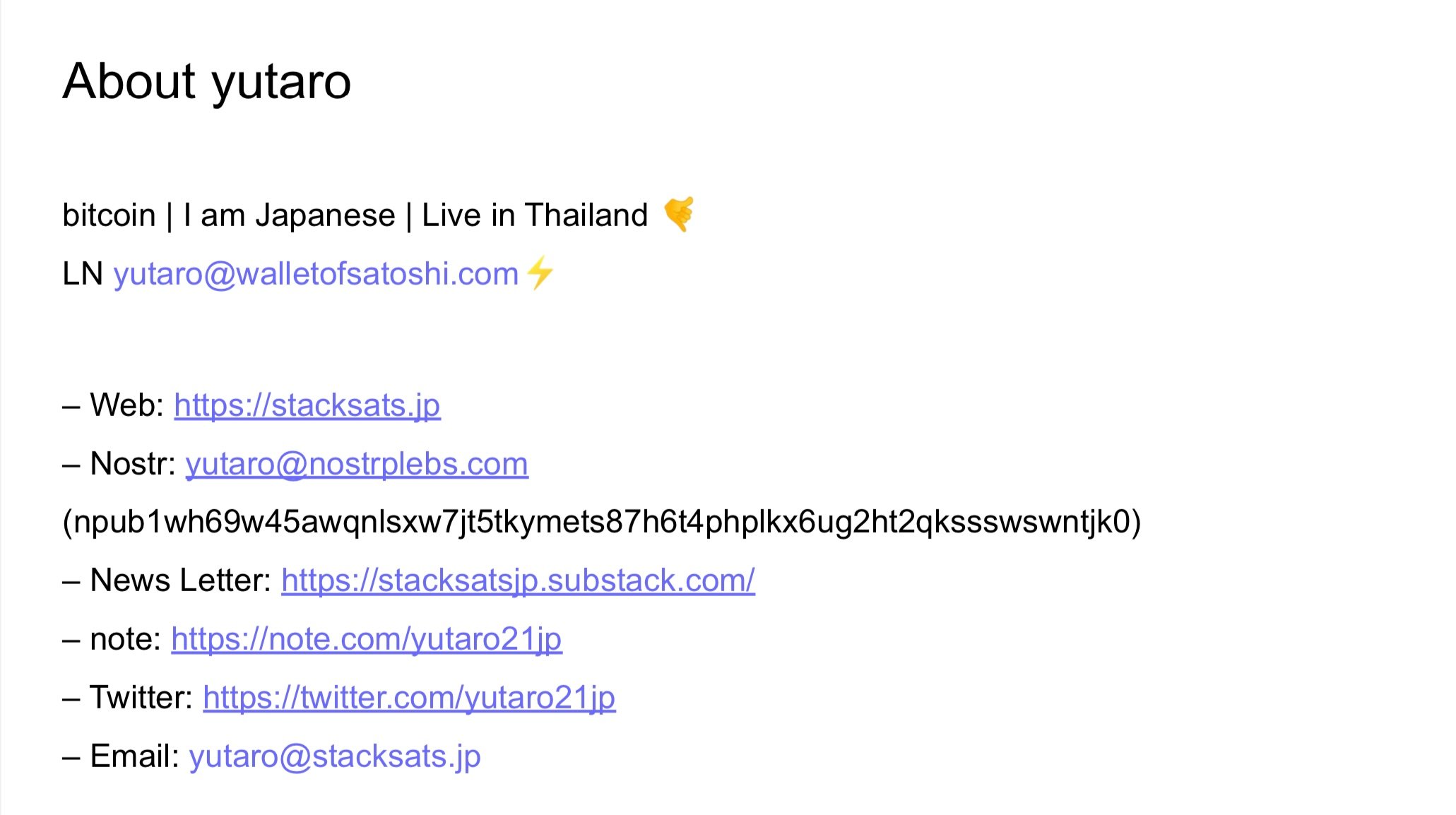This screenshot has height=815, width=1456.
Task: Click the 'LN' label before lightning address
Action: coord(83,274)
